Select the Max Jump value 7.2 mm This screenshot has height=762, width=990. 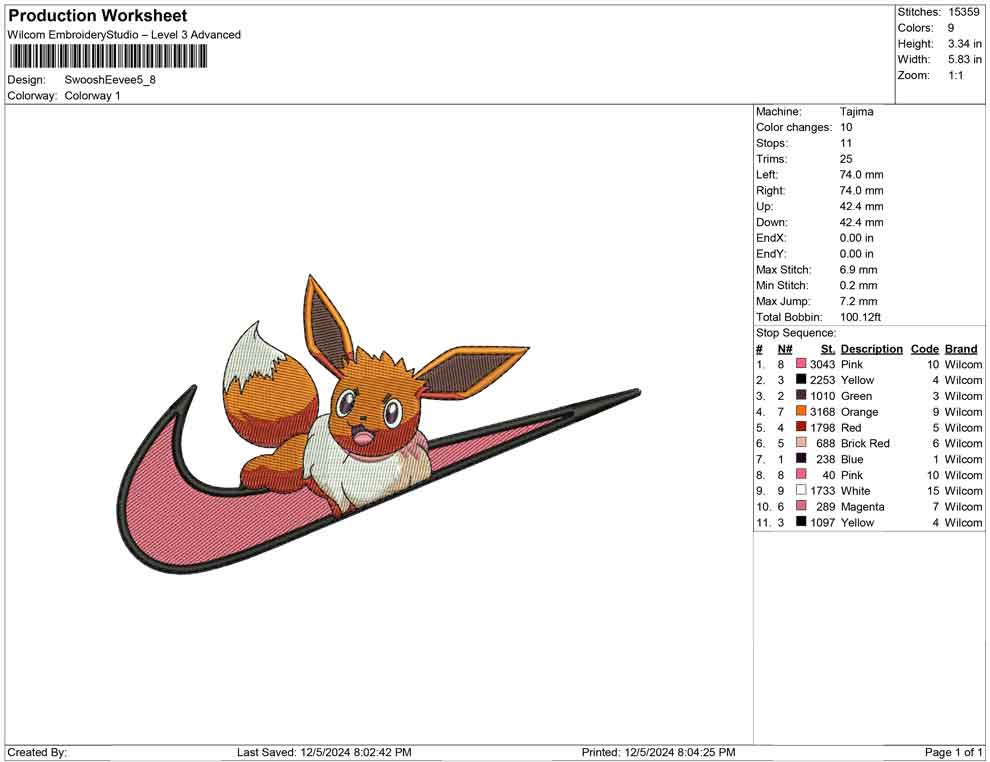pos(858,301)
